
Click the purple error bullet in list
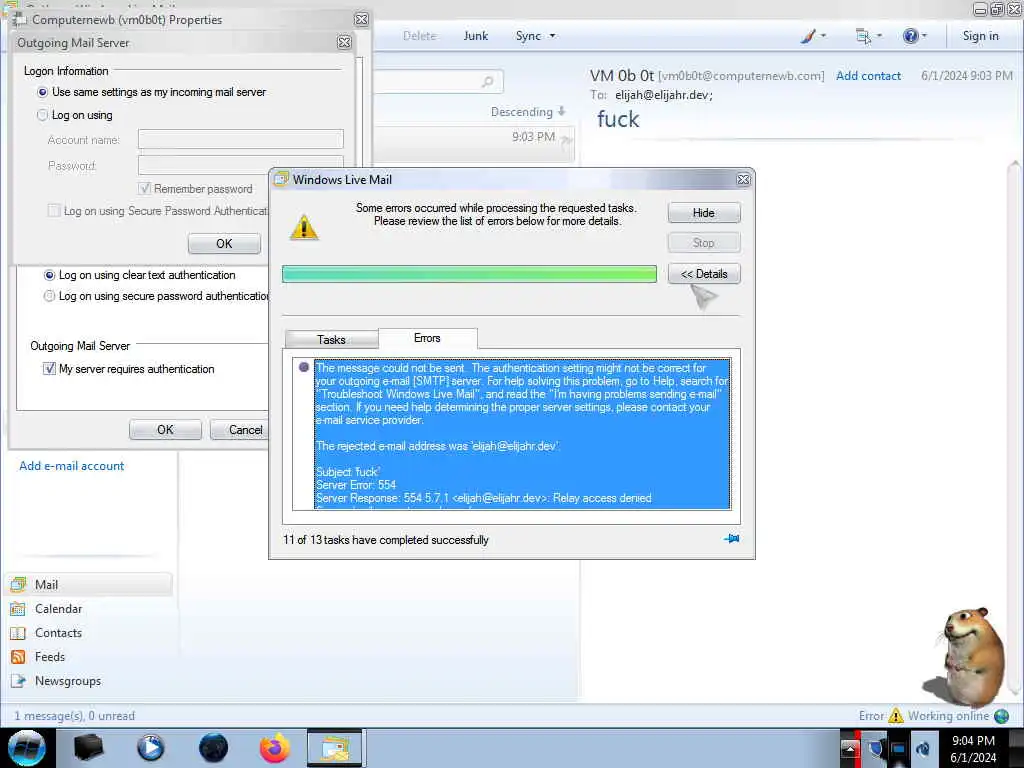[x=304, y=367]
